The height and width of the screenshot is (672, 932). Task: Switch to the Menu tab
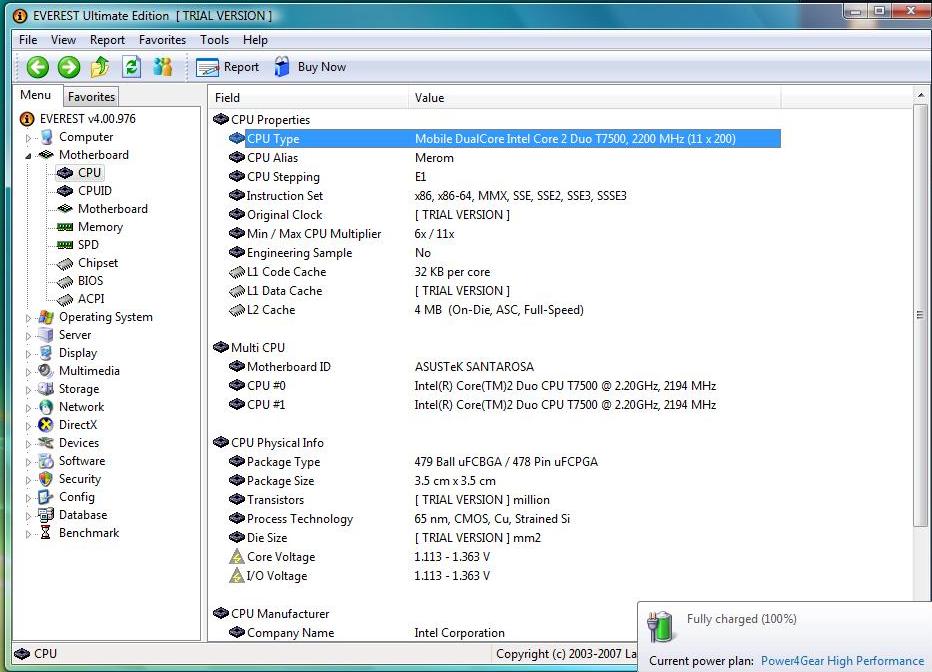tap(36, 95)
